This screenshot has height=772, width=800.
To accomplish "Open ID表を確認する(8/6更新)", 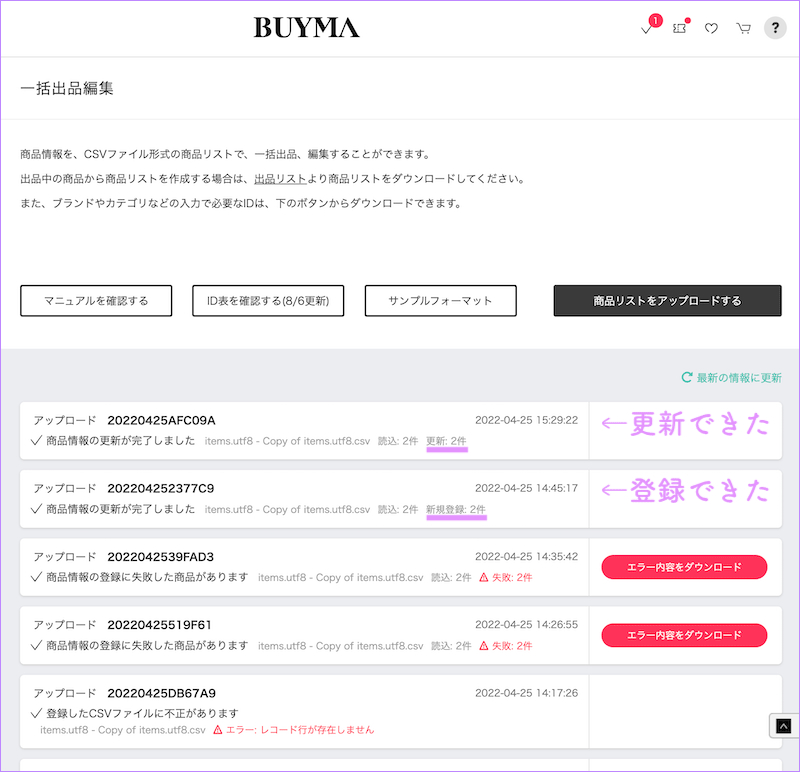I will (x=268, y=300).
